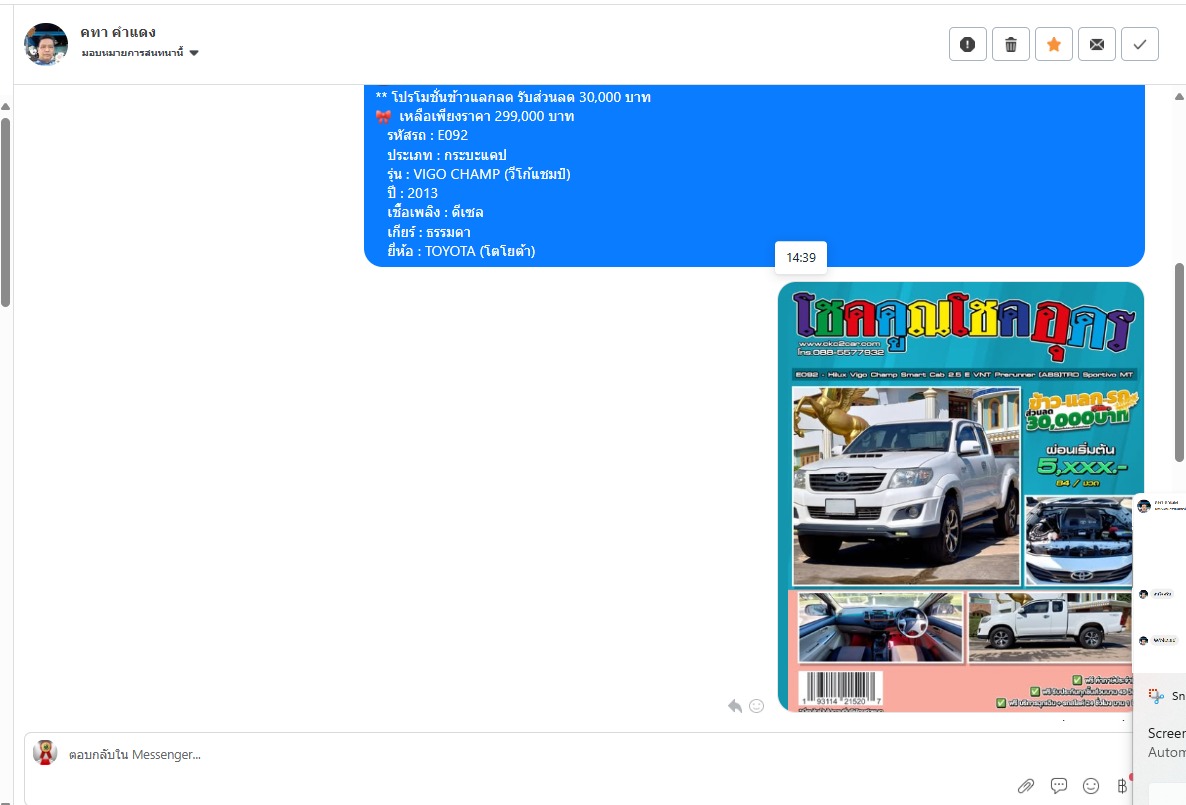Click the left panel scroll up arrow
The height and width of the screenshot is (805, 1186).
click(5, 107)
